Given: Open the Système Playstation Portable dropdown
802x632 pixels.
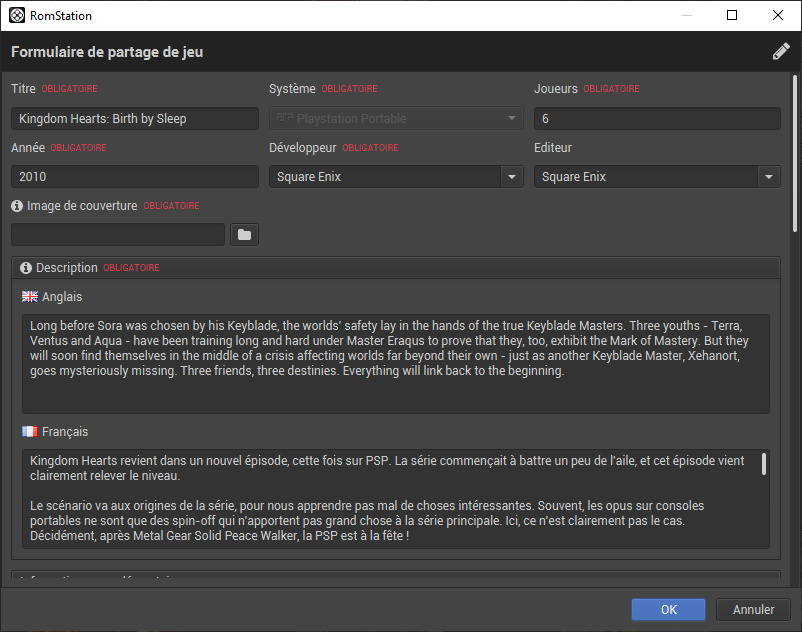Looking at the screenshot, I should [396, 119].
